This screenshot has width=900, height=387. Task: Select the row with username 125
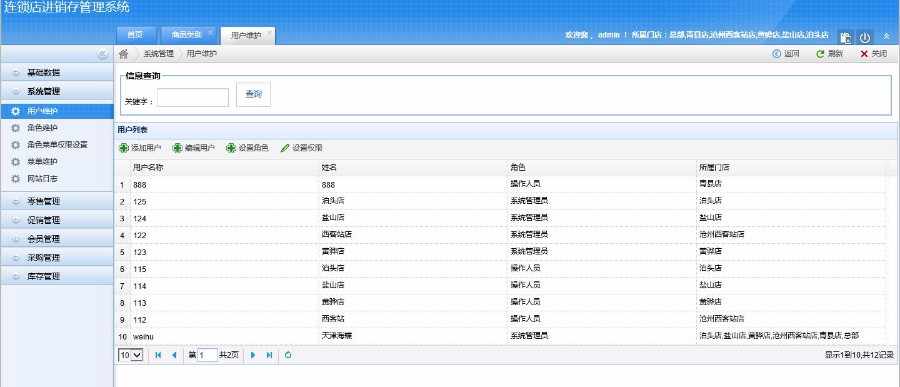tap(500, 202)
